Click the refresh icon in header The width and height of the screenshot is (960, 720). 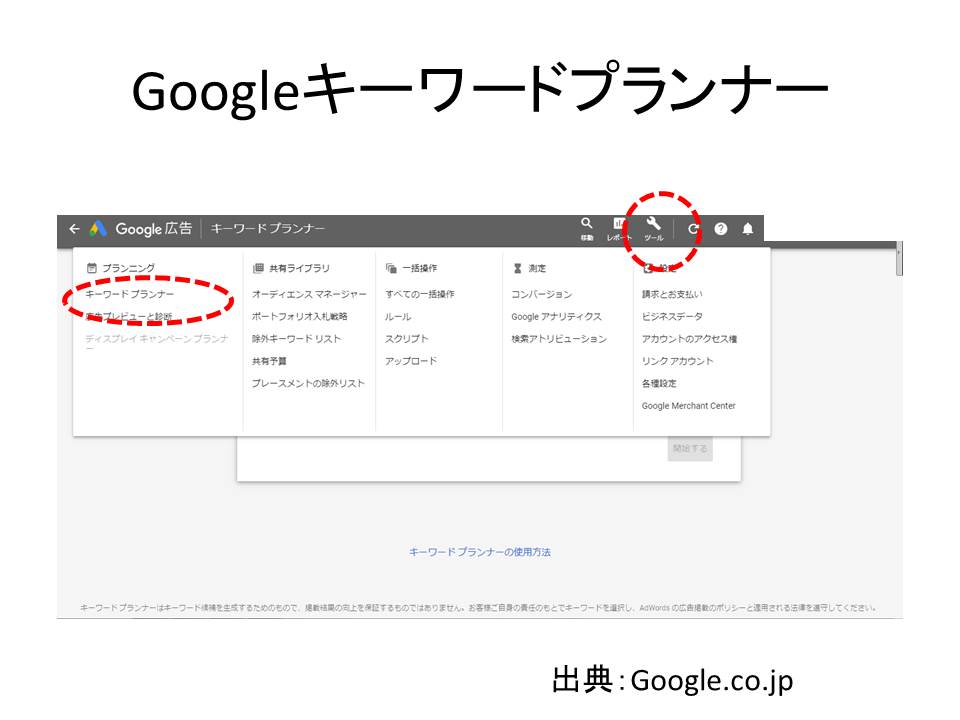tap(693, 229)
